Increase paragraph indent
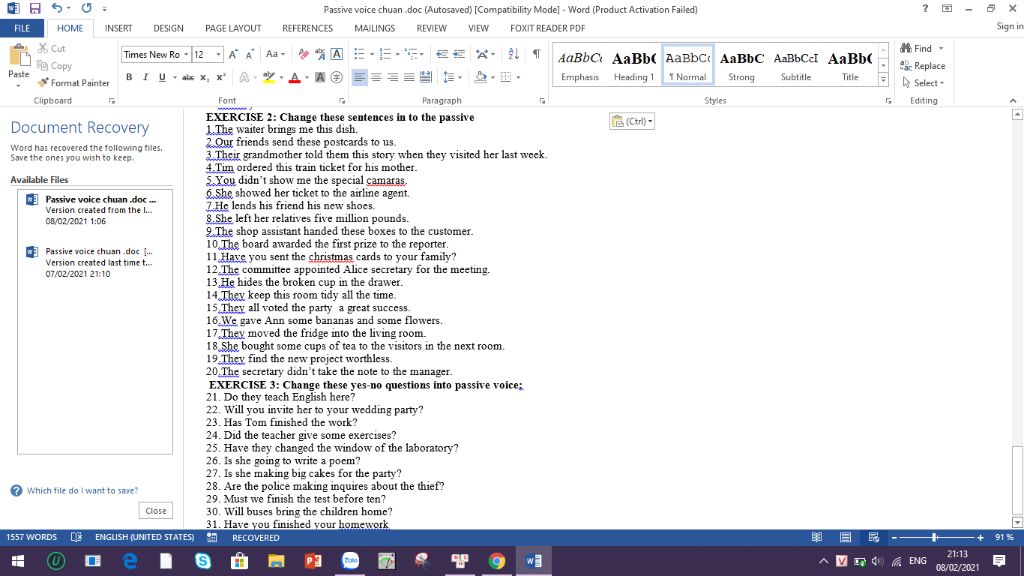The height and width of the screenshot is (576, 1024). click(459, 54)
